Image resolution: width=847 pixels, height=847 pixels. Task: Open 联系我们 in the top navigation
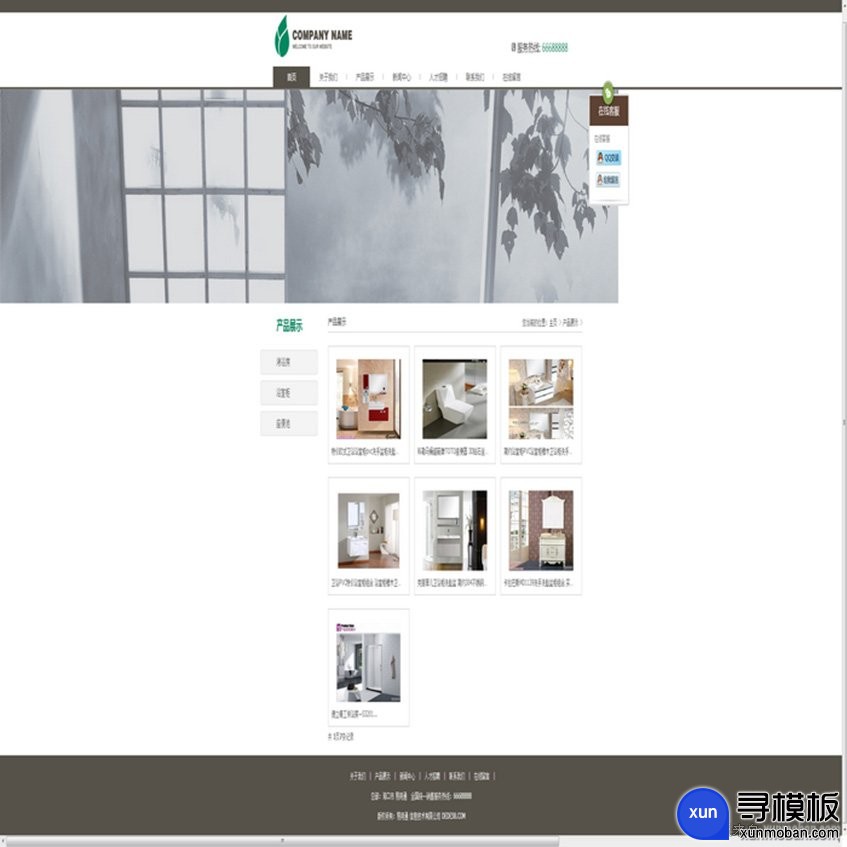475,77
